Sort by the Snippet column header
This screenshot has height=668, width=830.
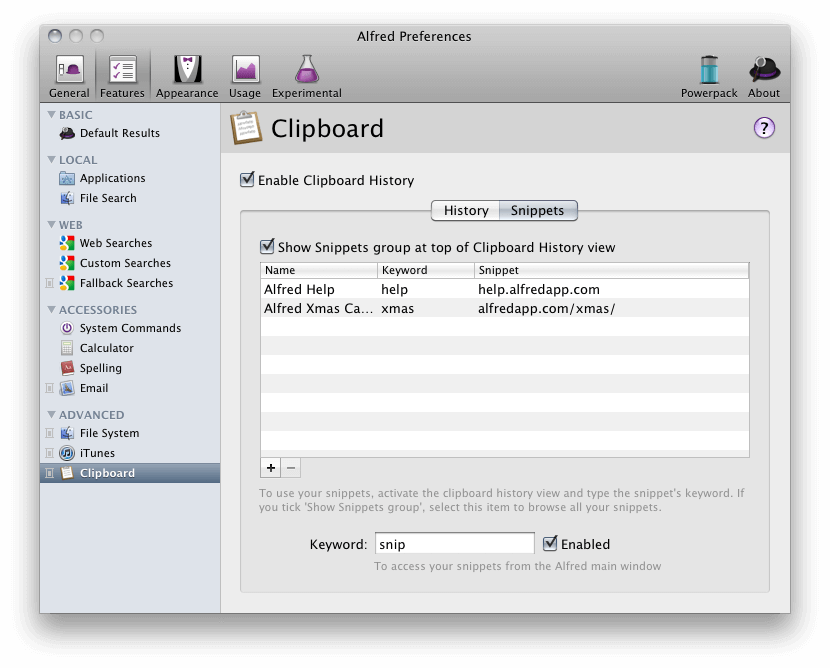pyautogui.click(x=611, y=270)
